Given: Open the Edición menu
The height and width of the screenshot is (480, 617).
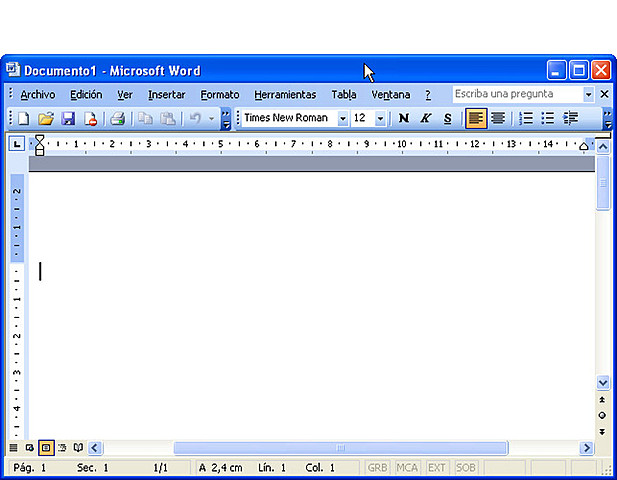Looking at the screenshot, I should 86,95.
